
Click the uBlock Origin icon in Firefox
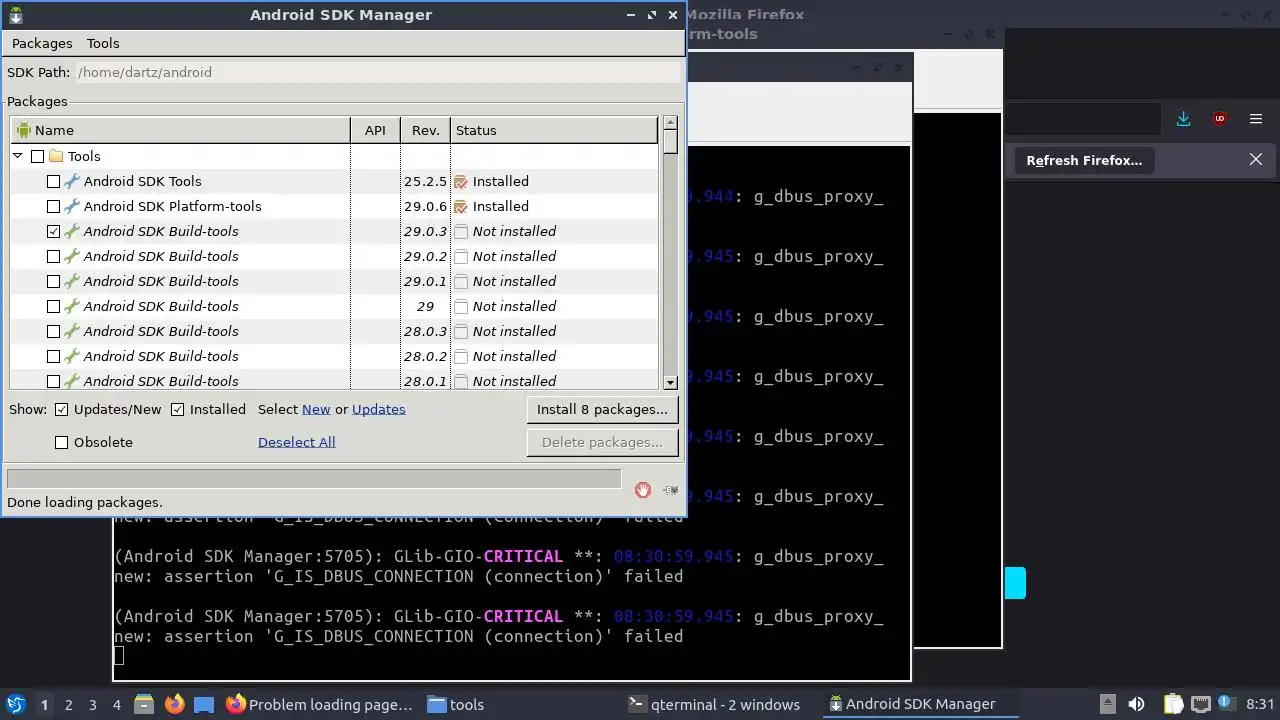[1219, 118]
